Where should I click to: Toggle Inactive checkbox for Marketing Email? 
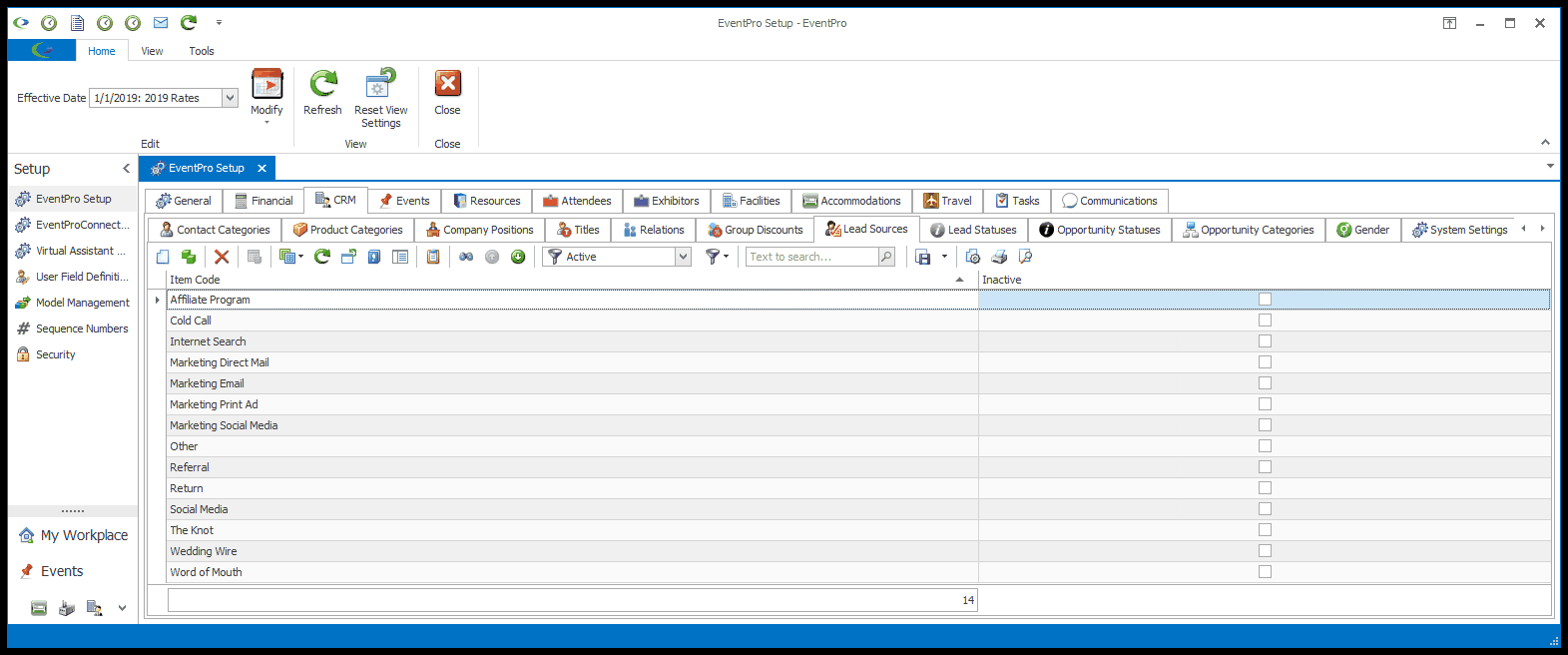tap(1265, 383)
